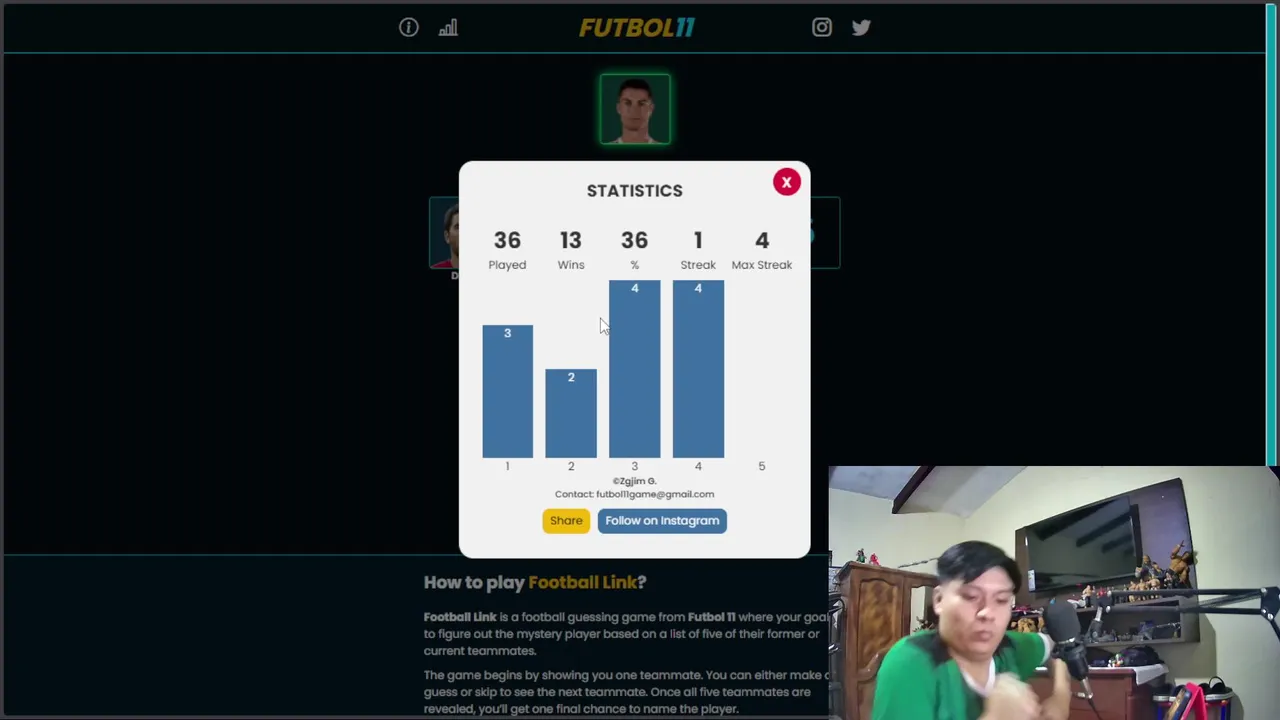Click the bar for guess 3

pos(634,369)
